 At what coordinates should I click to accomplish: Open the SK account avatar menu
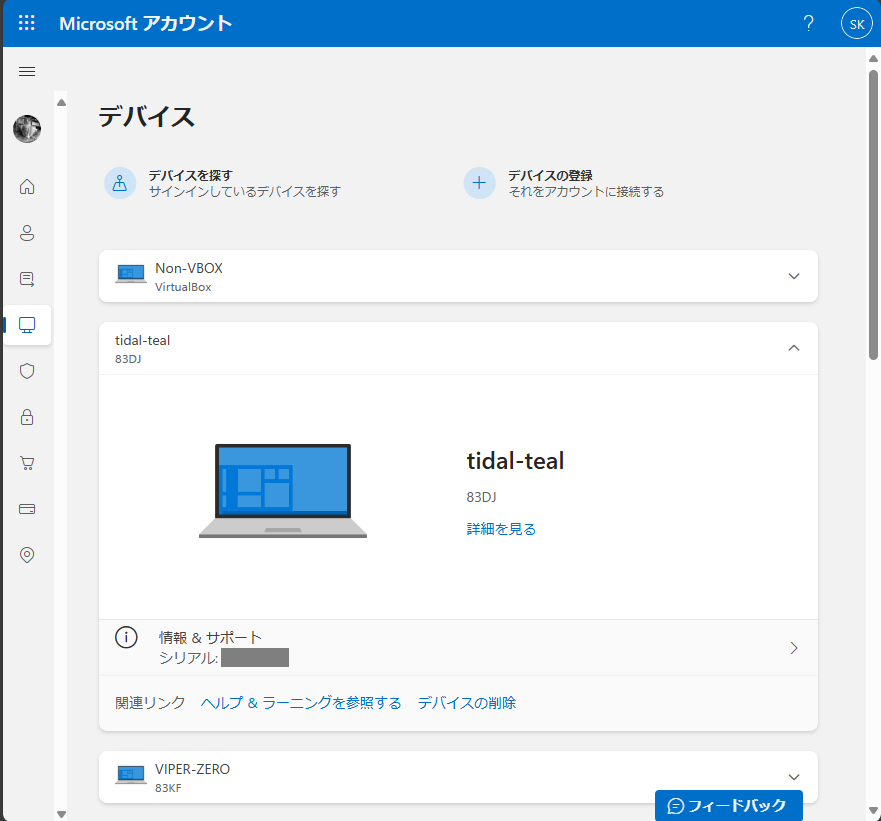pyautogui.click(x=856, y=24)
